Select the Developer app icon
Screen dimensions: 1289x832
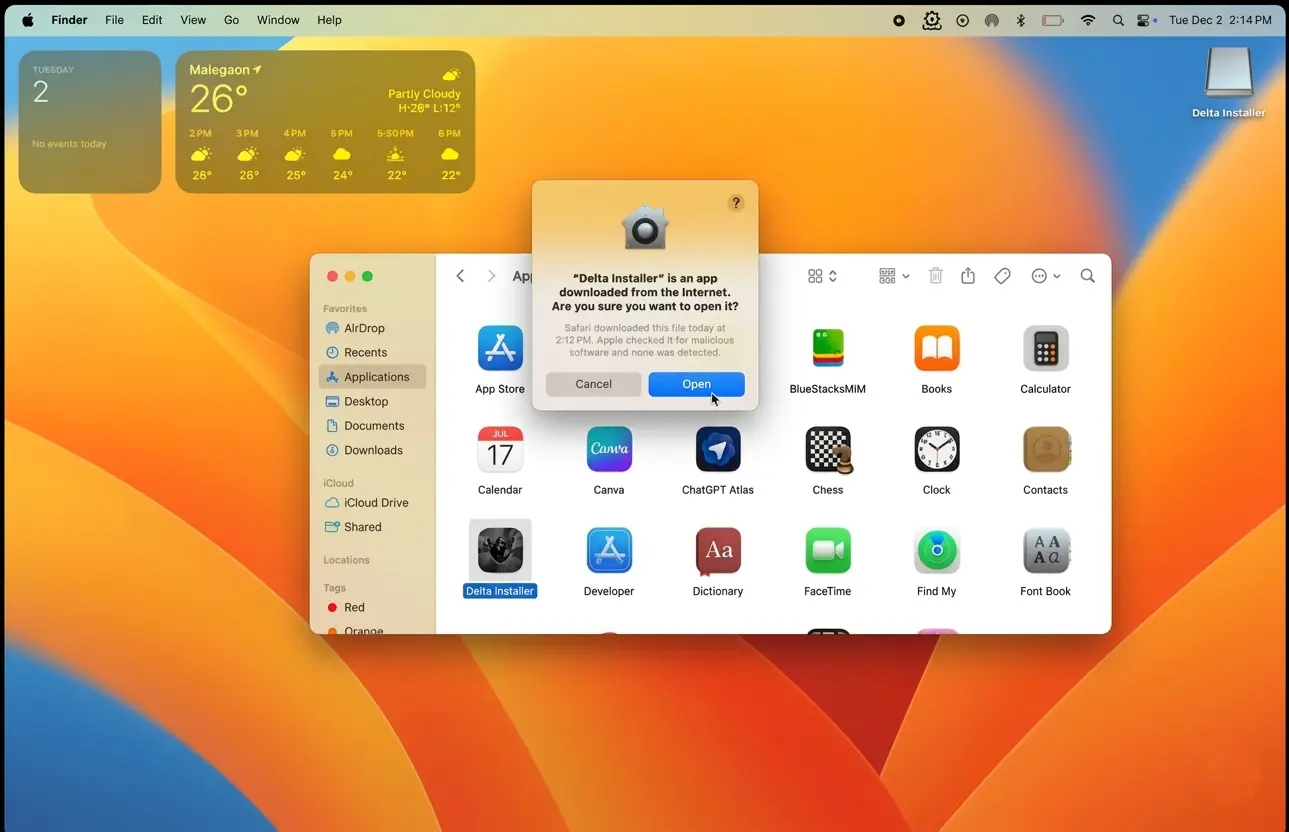point(609,551)
